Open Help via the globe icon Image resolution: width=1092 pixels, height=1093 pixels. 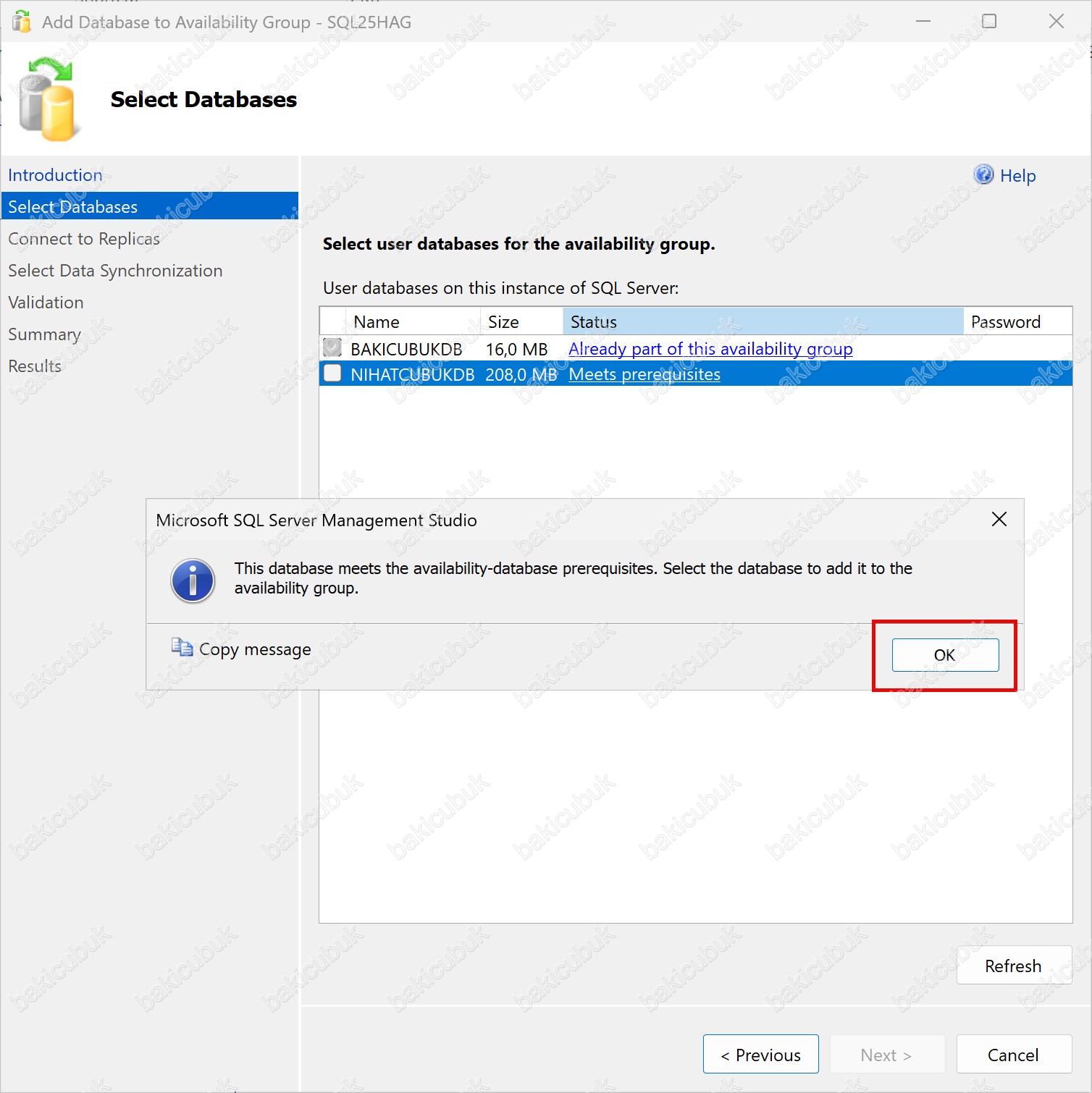coord(983,174)
